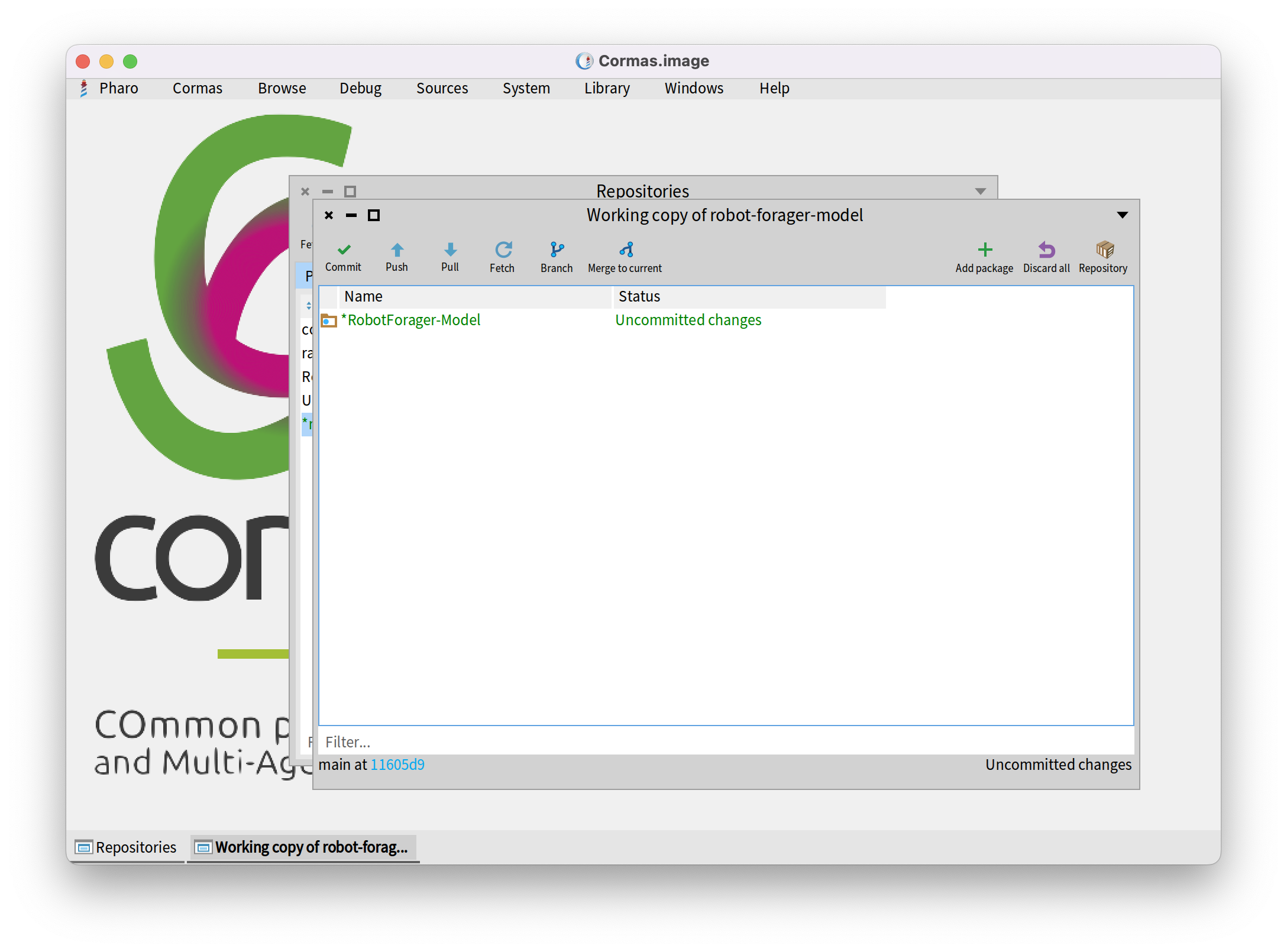Screen dimensions: 1287x952
Task: Click the Discard all undo icon
Action: tap(1046, 250)
